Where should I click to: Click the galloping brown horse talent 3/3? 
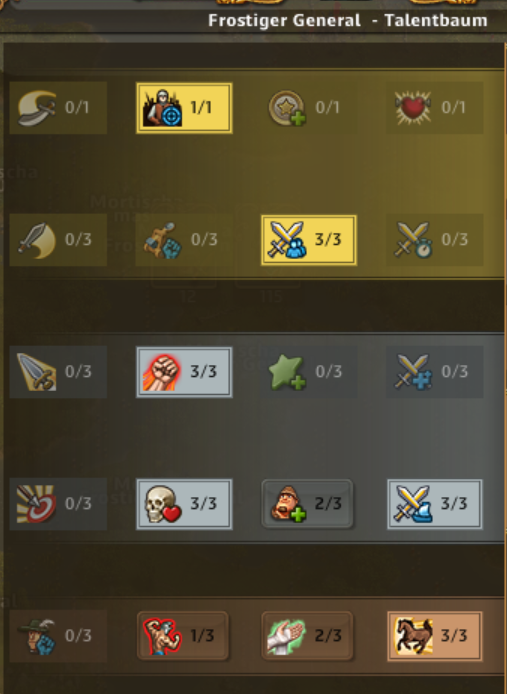pos(434,635)
